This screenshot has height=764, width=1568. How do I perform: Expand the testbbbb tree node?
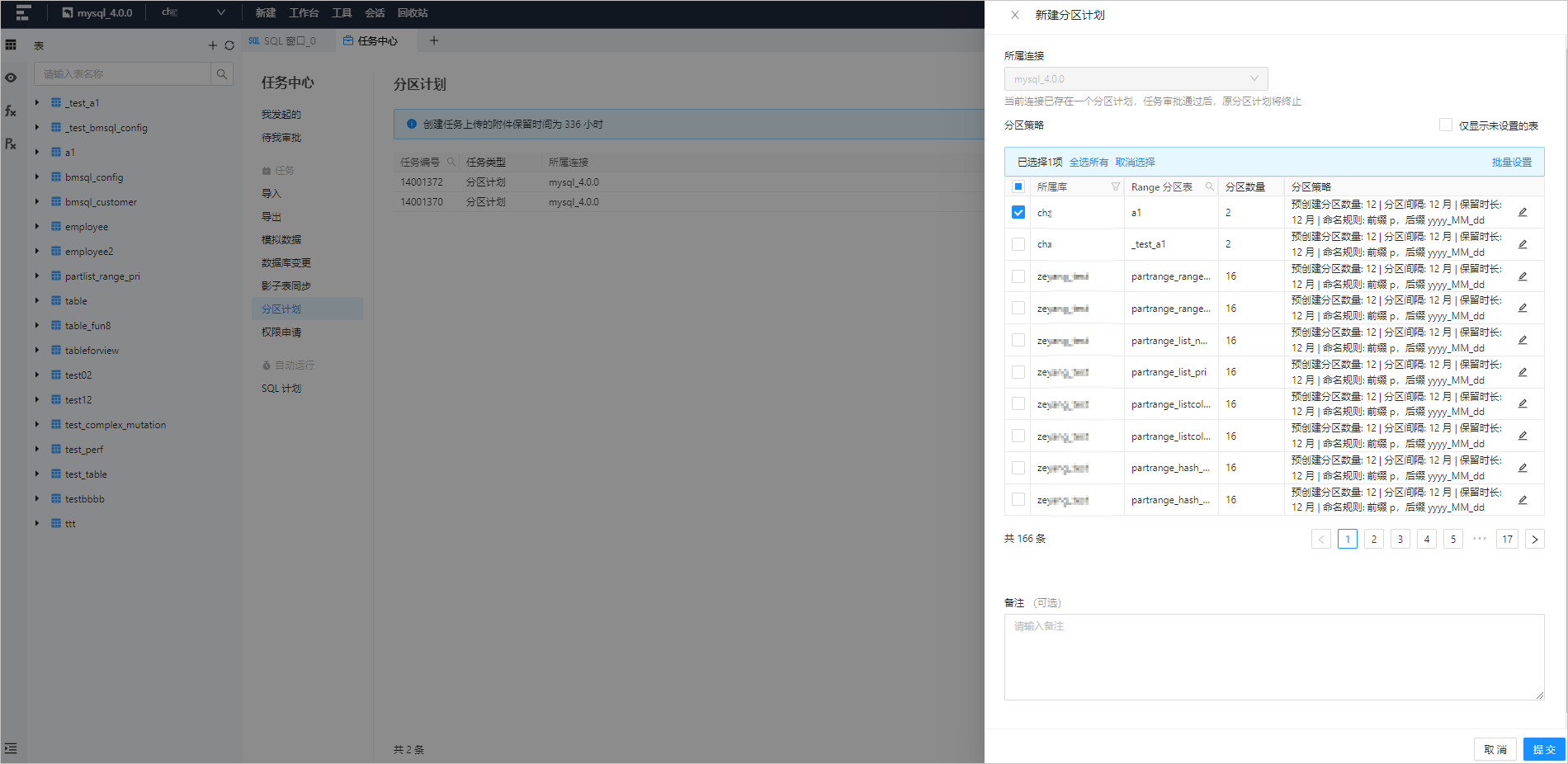click(37, 498)
